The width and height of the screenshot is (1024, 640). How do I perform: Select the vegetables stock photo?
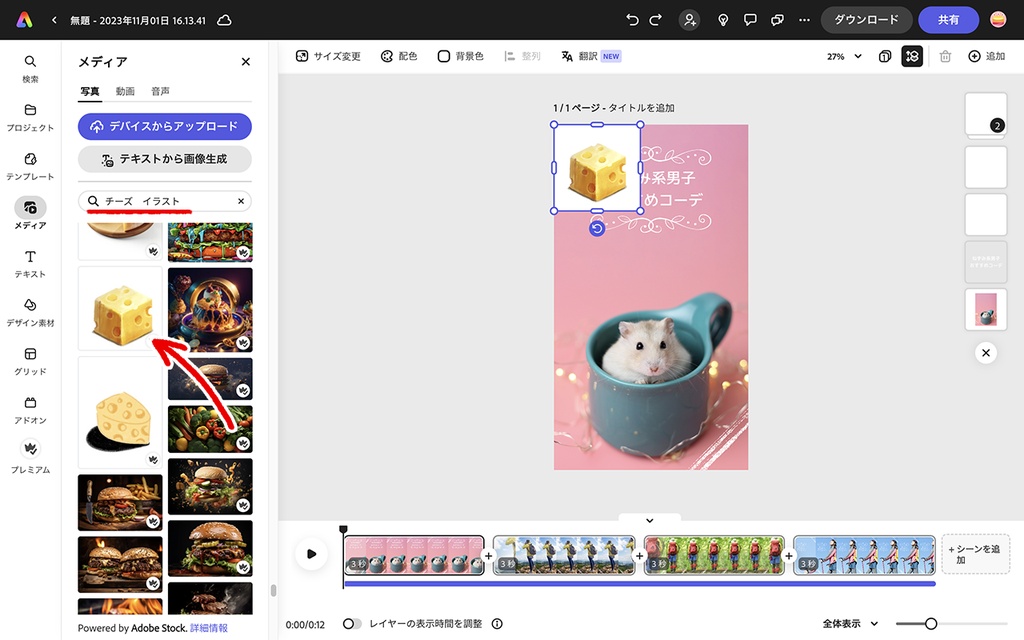tap(210, 429)
